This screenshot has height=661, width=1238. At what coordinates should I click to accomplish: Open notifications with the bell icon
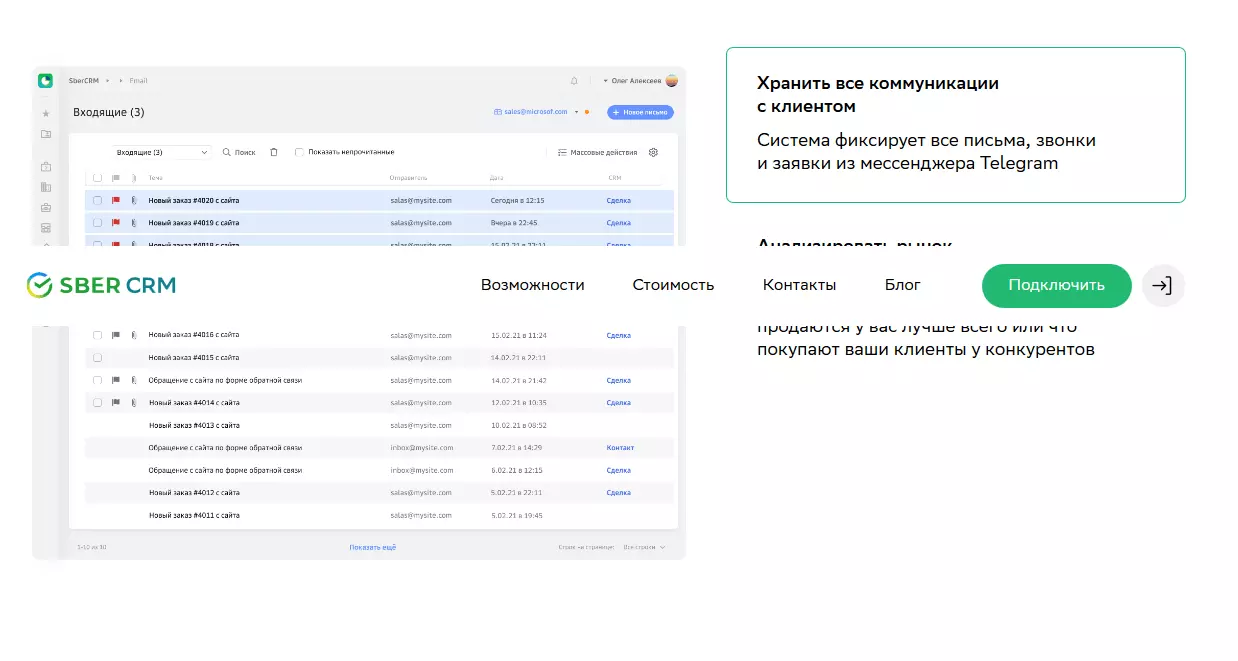[574, 81]
